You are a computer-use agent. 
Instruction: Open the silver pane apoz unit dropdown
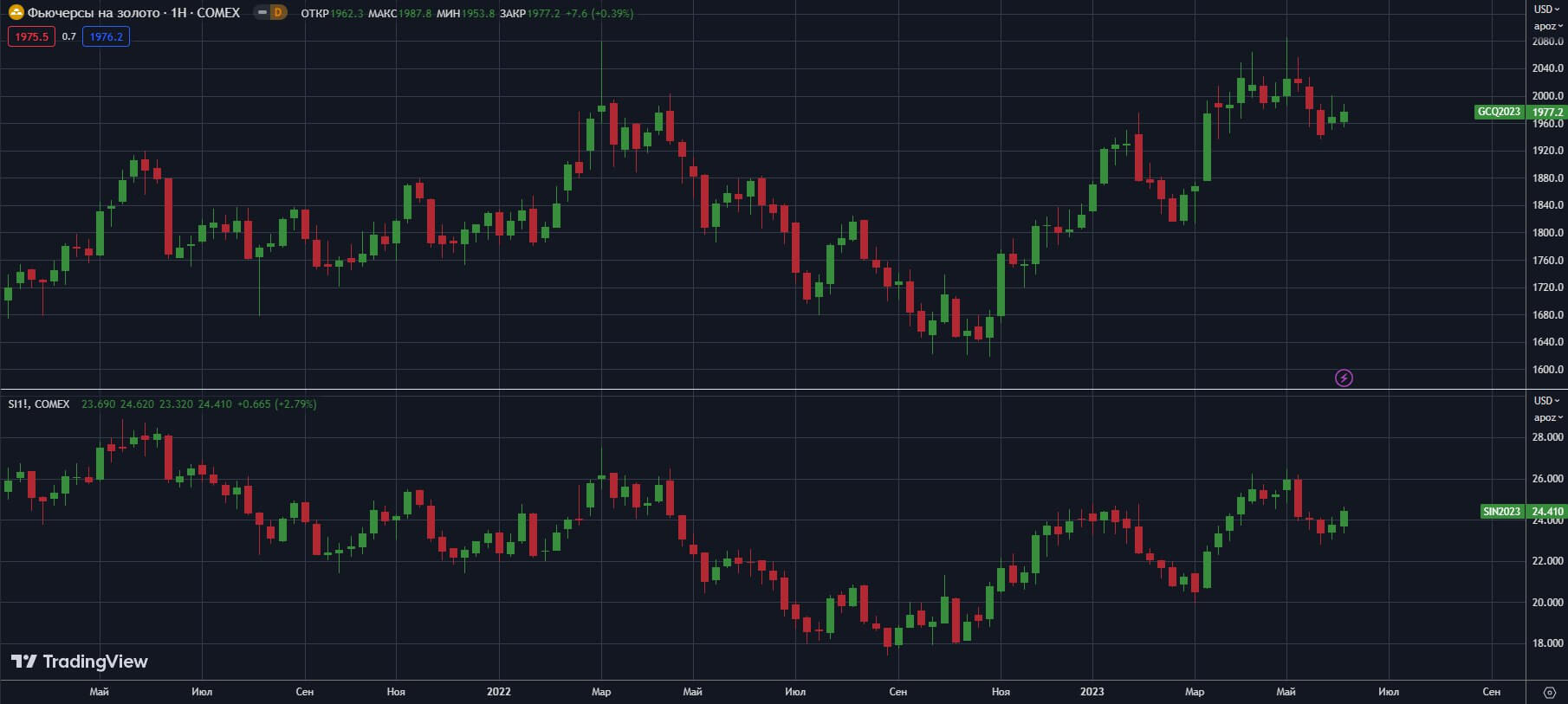pyautogui.click(x=1547, y=417)
